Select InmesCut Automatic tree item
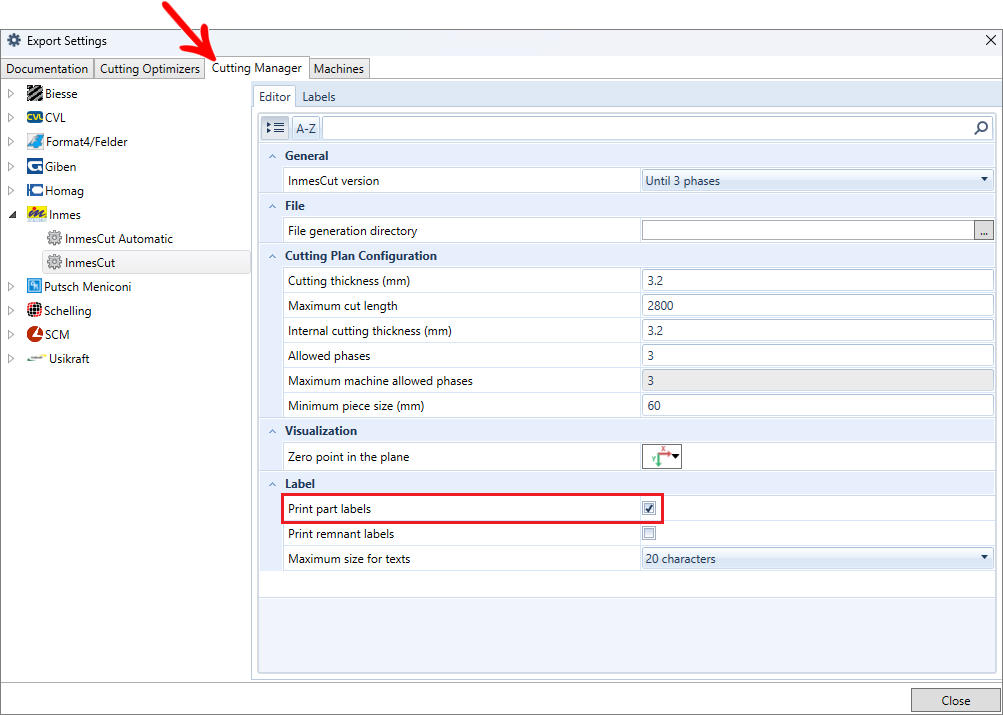 click(119, 239)
